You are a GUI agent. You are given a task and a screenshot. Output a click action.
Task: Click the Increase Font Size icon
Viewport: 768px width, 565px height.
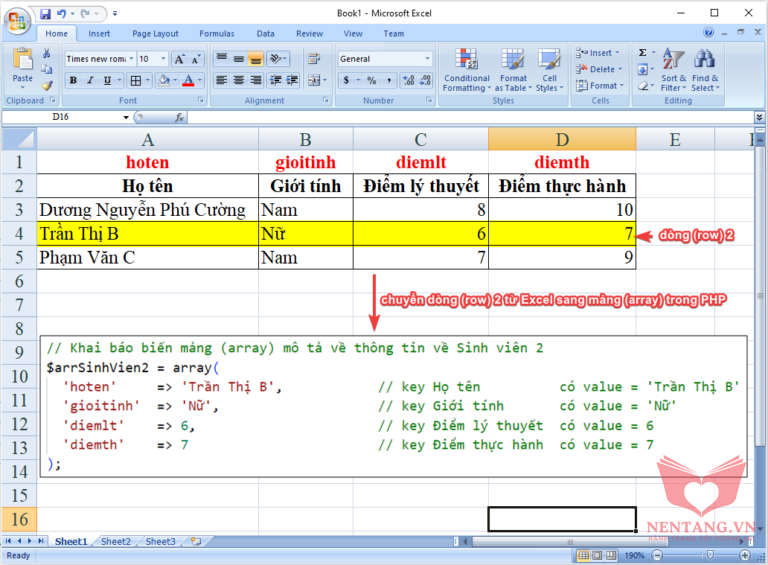pyautogui.click(x=179, y=59)
